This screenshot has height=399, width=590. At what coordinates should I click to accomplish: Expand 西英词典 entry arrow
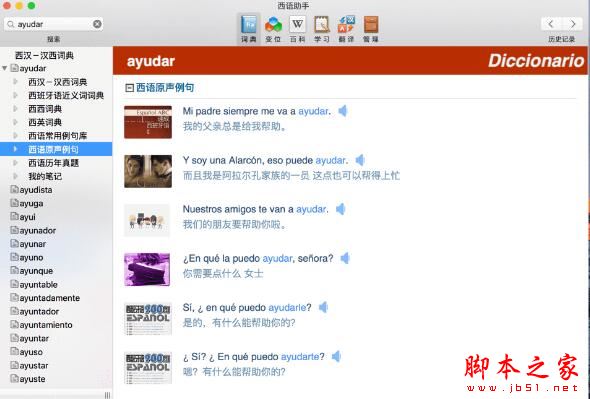point(15,122)
